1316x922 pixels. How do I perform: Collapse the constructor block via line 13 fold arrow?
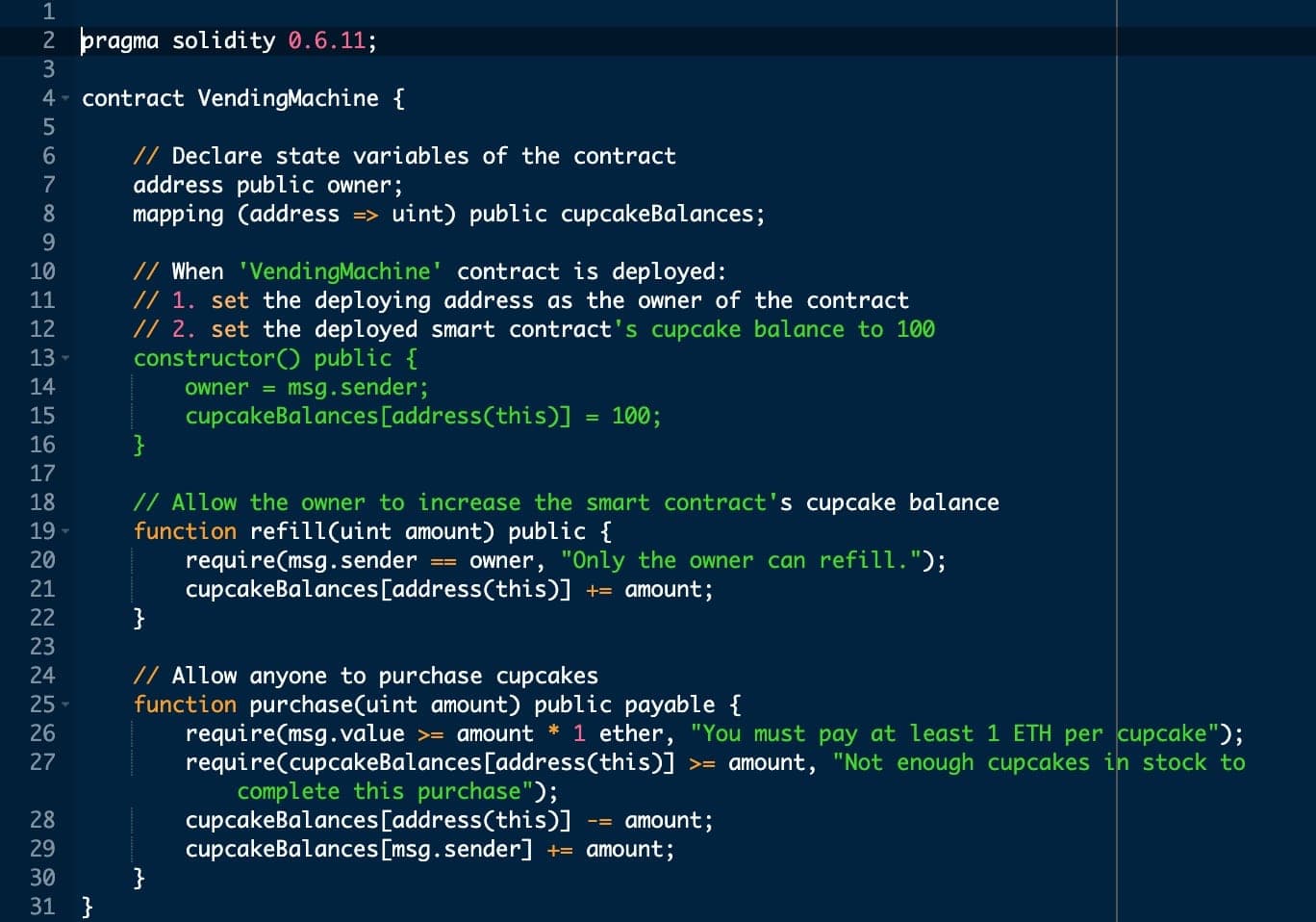point(64,358)
